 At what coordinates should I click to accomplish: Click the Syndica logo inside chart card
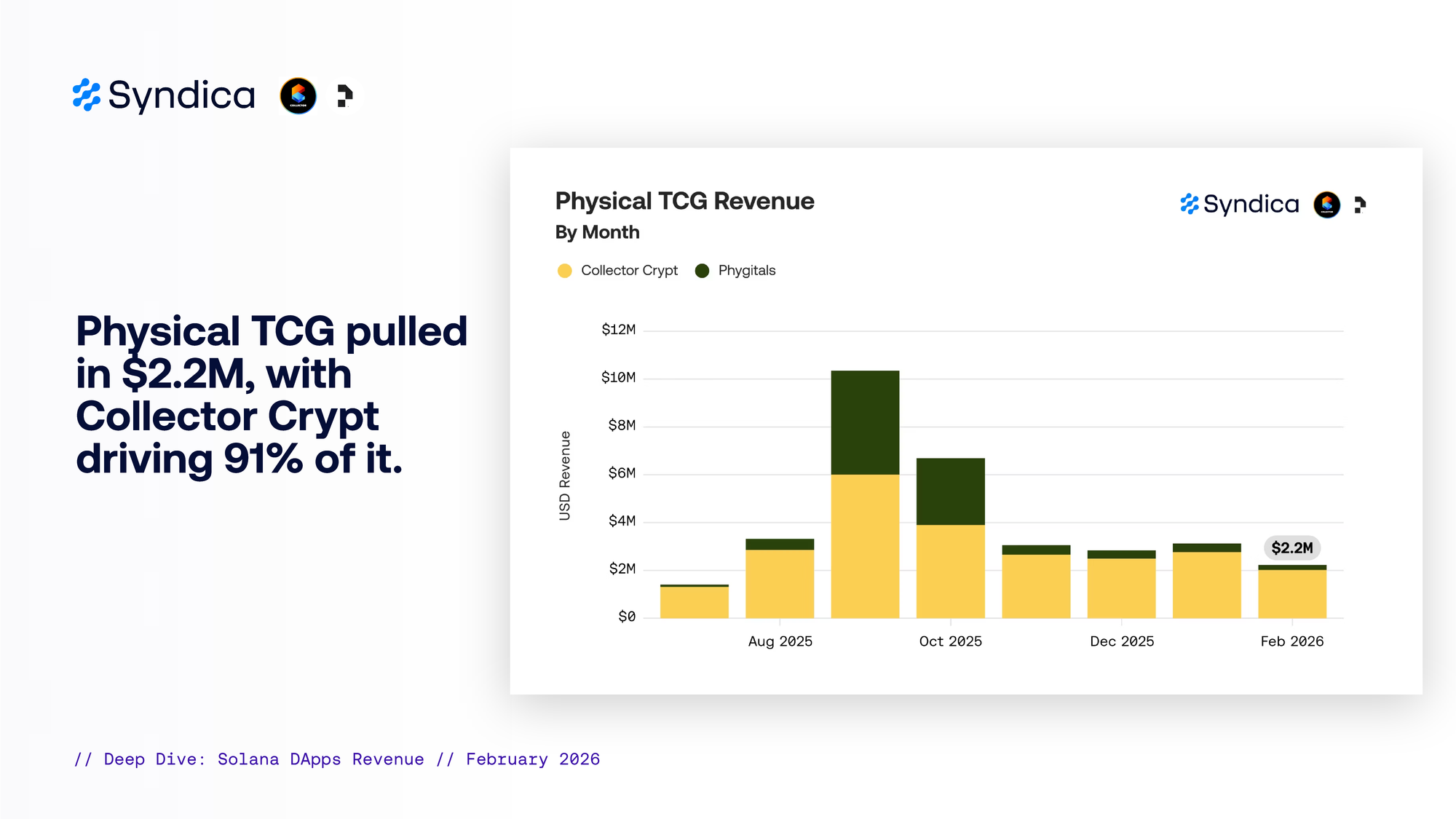[x=1239, y=205]
